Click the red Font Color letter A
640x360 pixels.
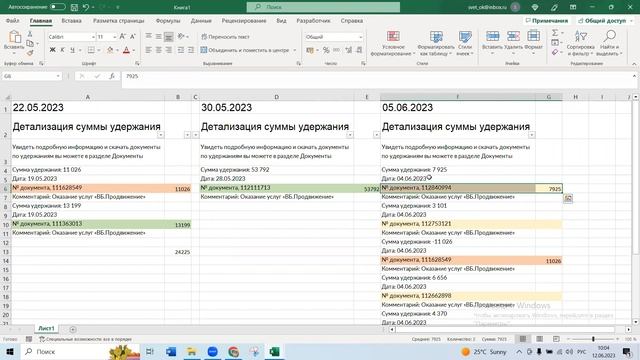tap(126, 50)
